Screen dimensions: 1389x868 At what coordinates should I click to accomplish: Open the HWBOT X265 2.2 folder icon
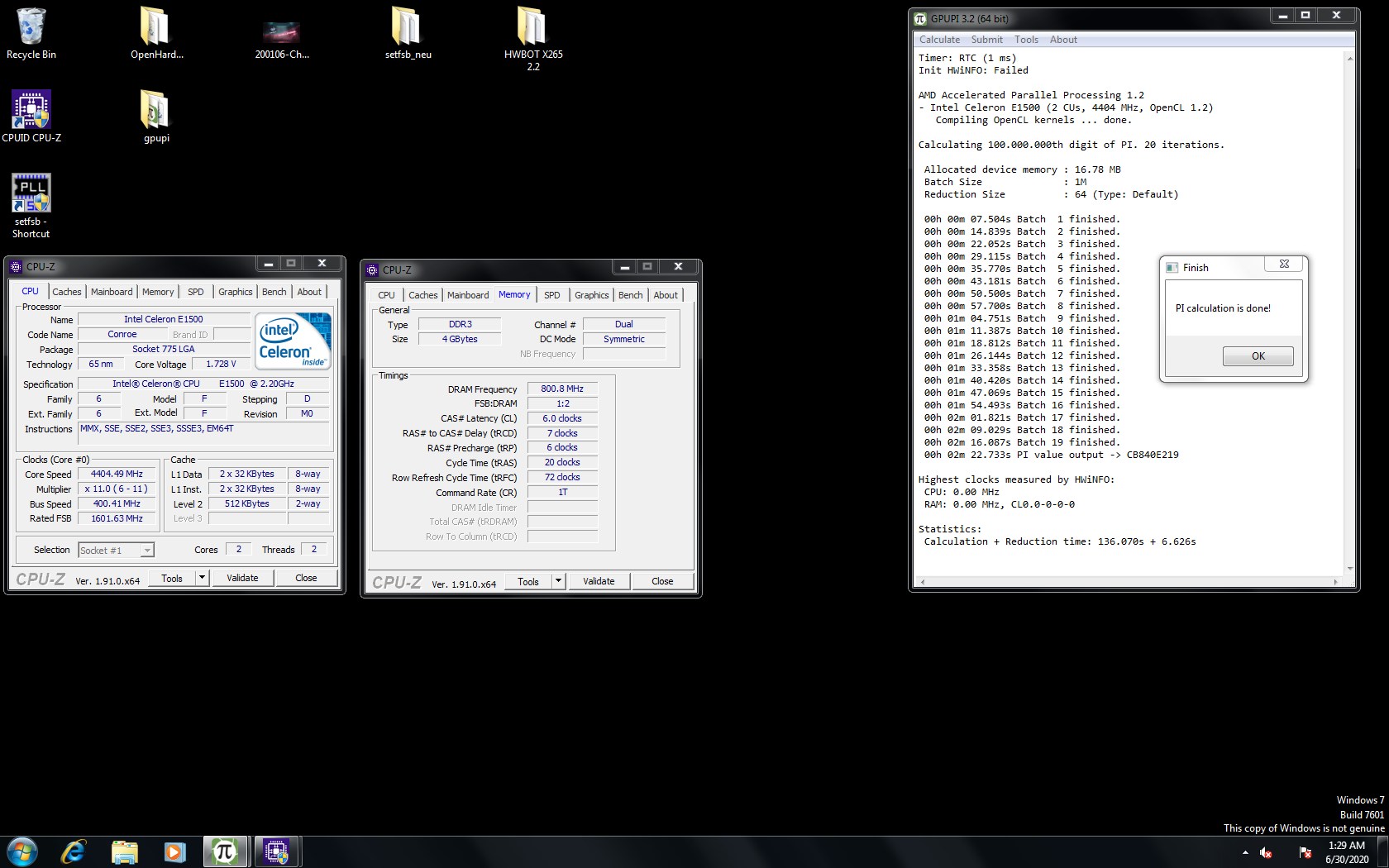533,38
